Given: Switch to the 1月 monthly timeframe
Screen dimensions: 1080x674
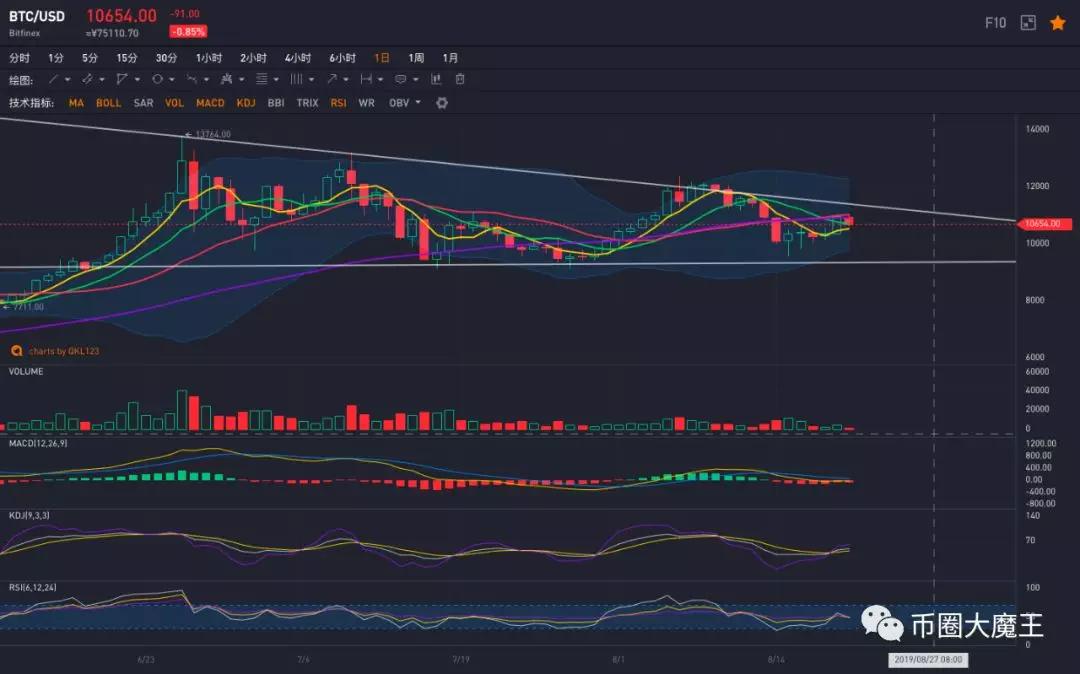Looking at the screenshot, I should click(x=450, y=58).
